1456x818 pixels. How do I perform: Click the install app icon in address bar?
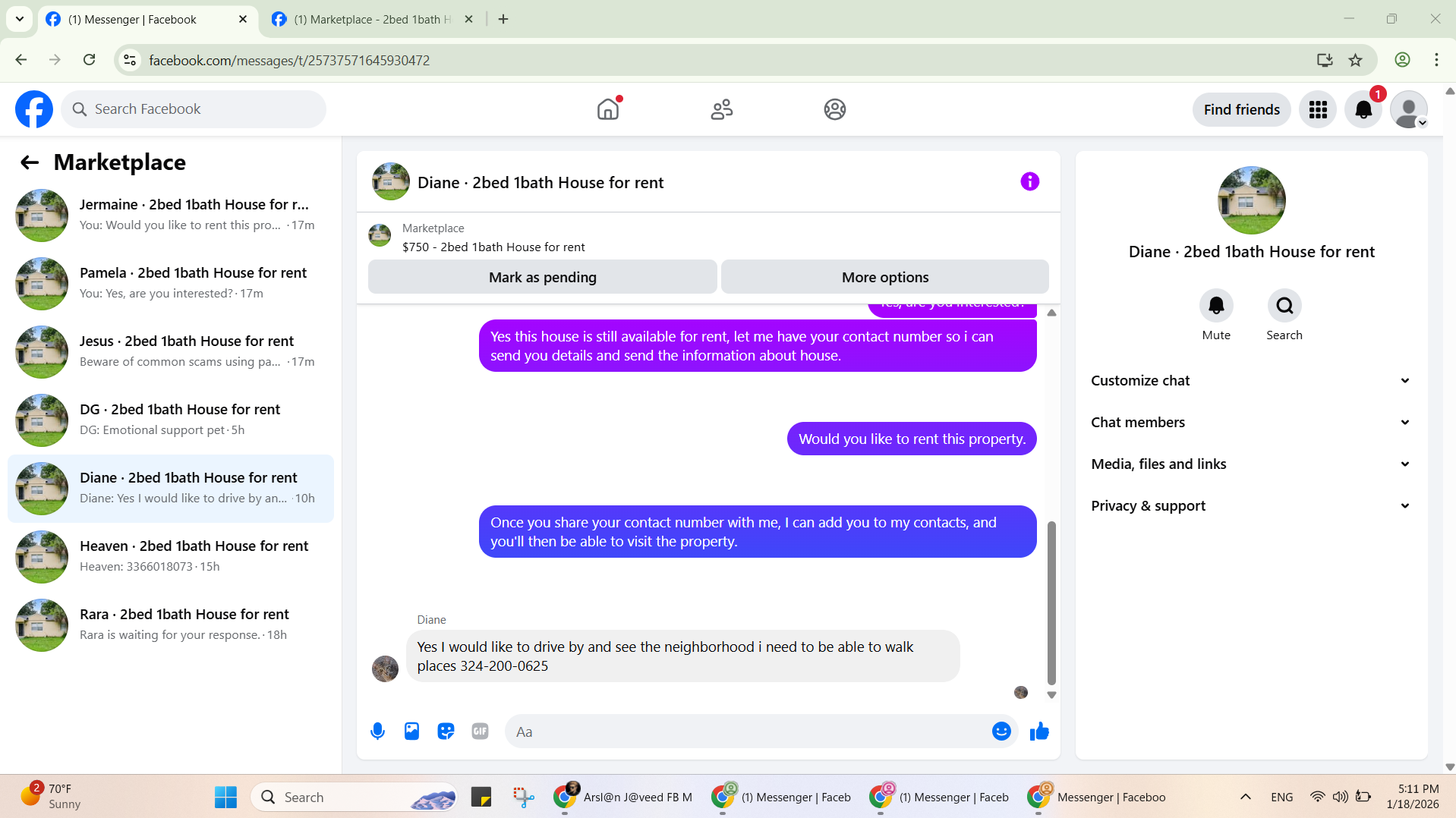pyautogui.click(x=1325, y=60)
